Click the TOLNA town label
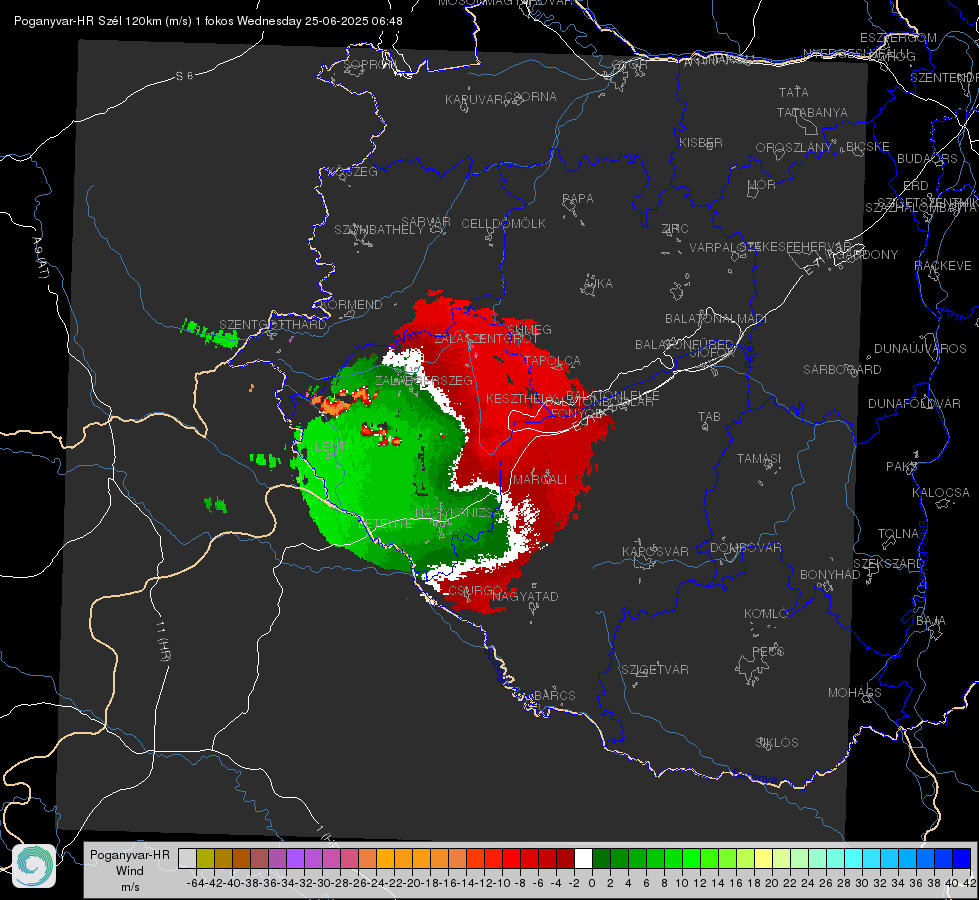The height and width of the screenshot is (900, 979). [898, 534]
